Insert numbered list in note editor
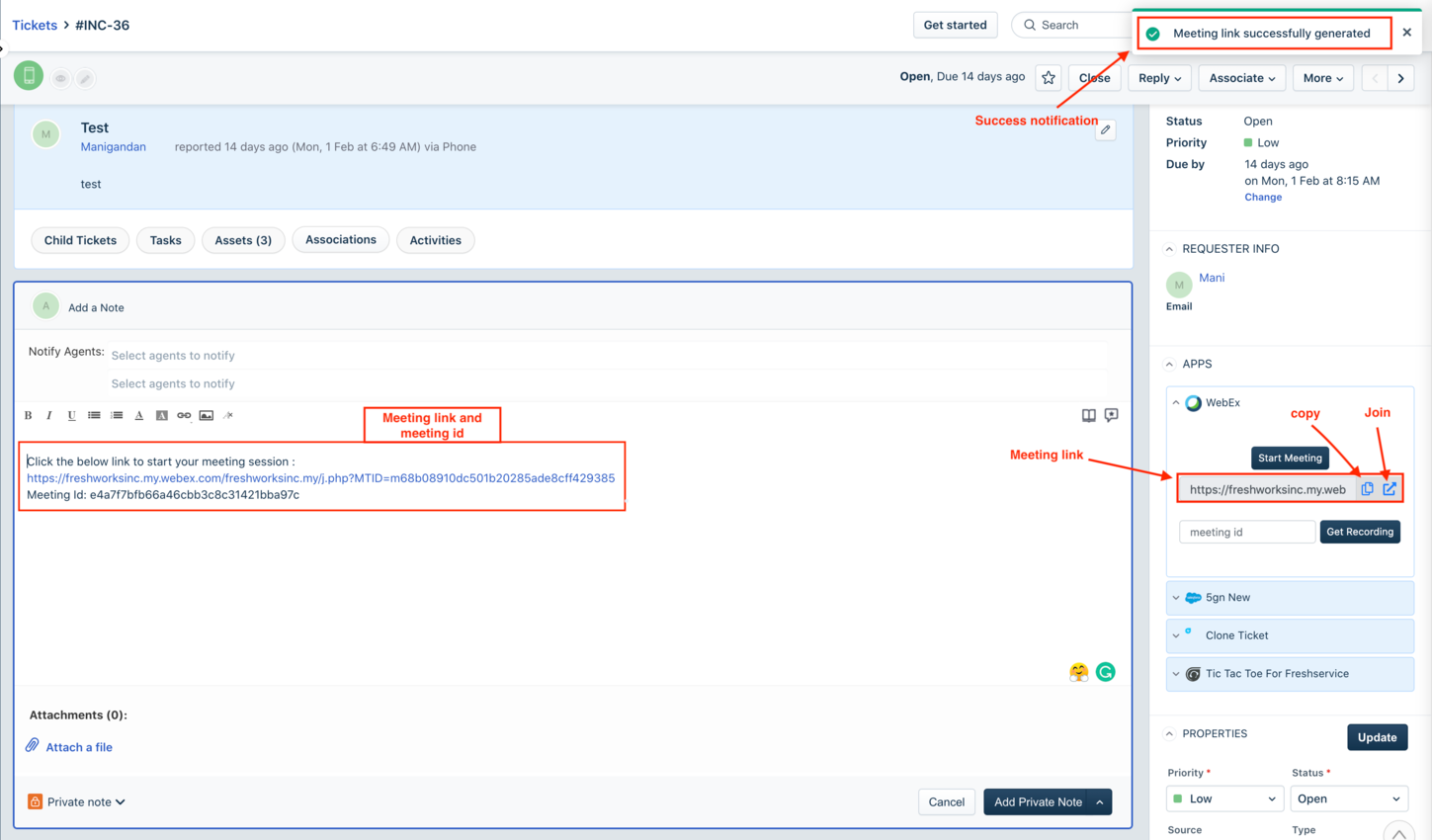This screenshot has width=1432, height=840. coord(117,415)
